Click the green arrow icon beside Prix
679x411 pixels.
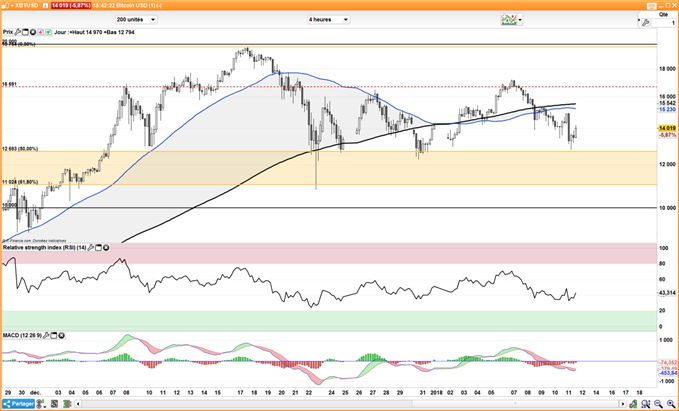tap(48, 32)
